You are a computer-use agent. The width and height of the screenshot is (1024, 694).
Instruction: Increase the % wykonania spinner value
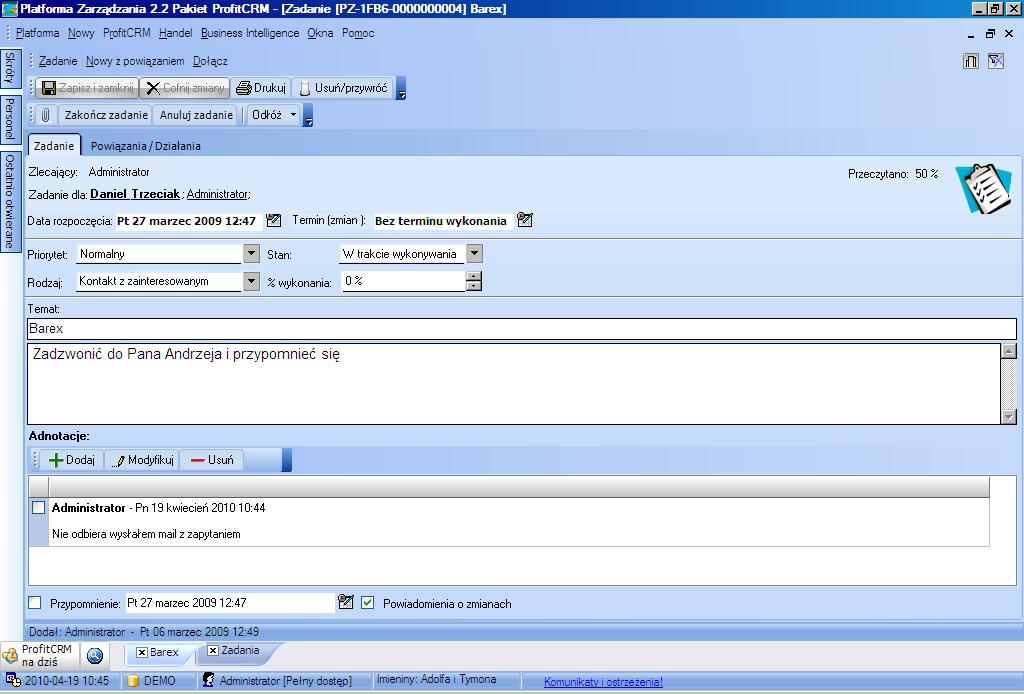474,277
